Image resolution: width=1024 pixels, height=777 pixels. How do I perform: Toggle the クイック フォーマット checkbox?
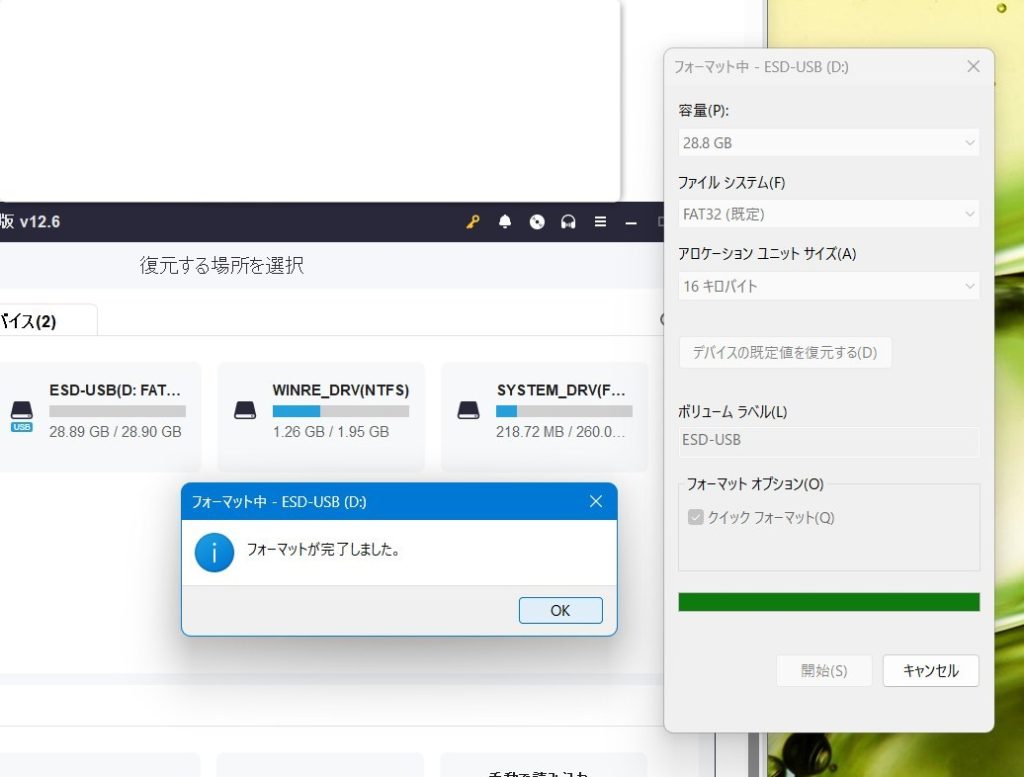[x=696, y=518]
